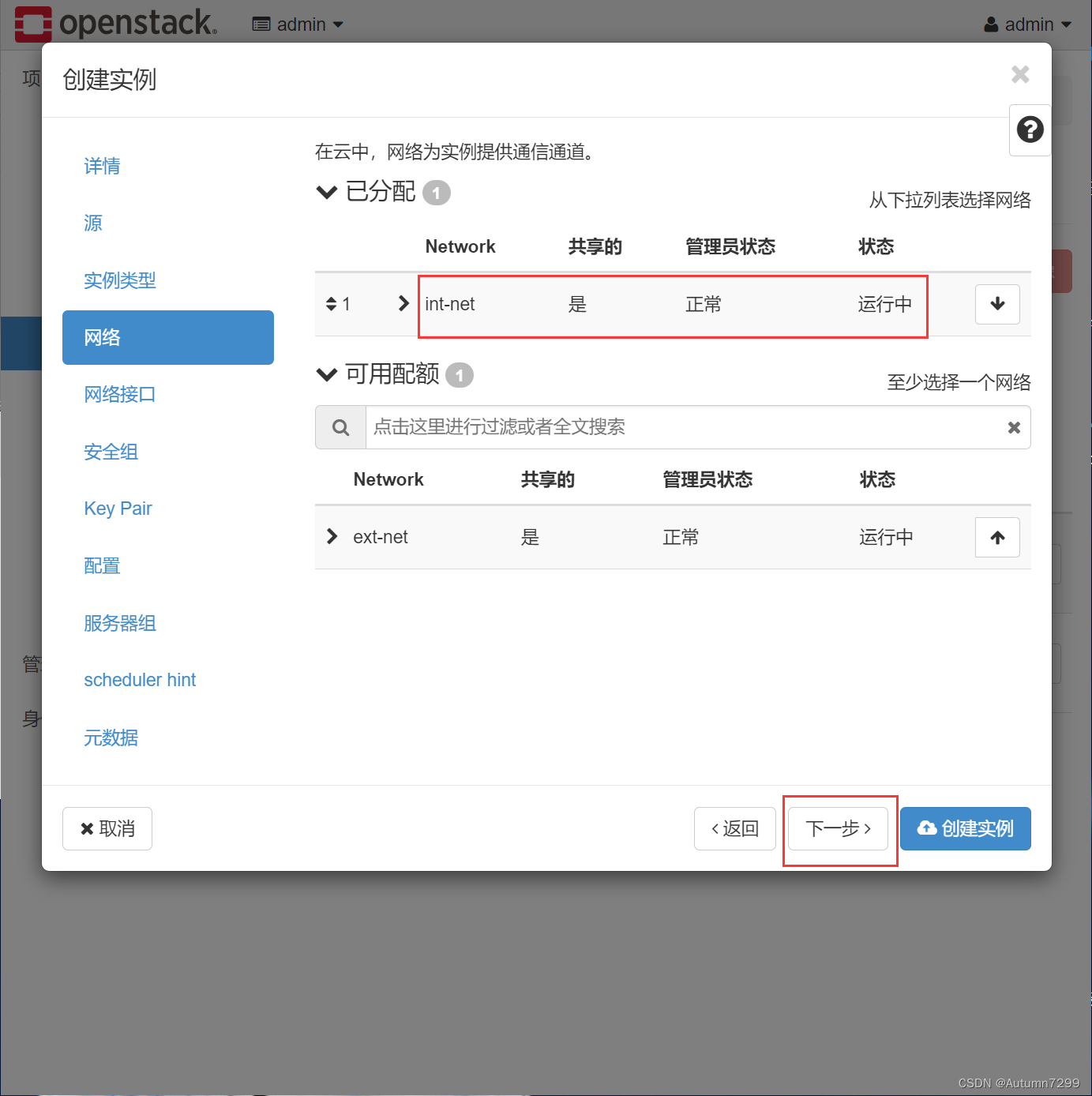Select the 网络 step

[168, 337]
